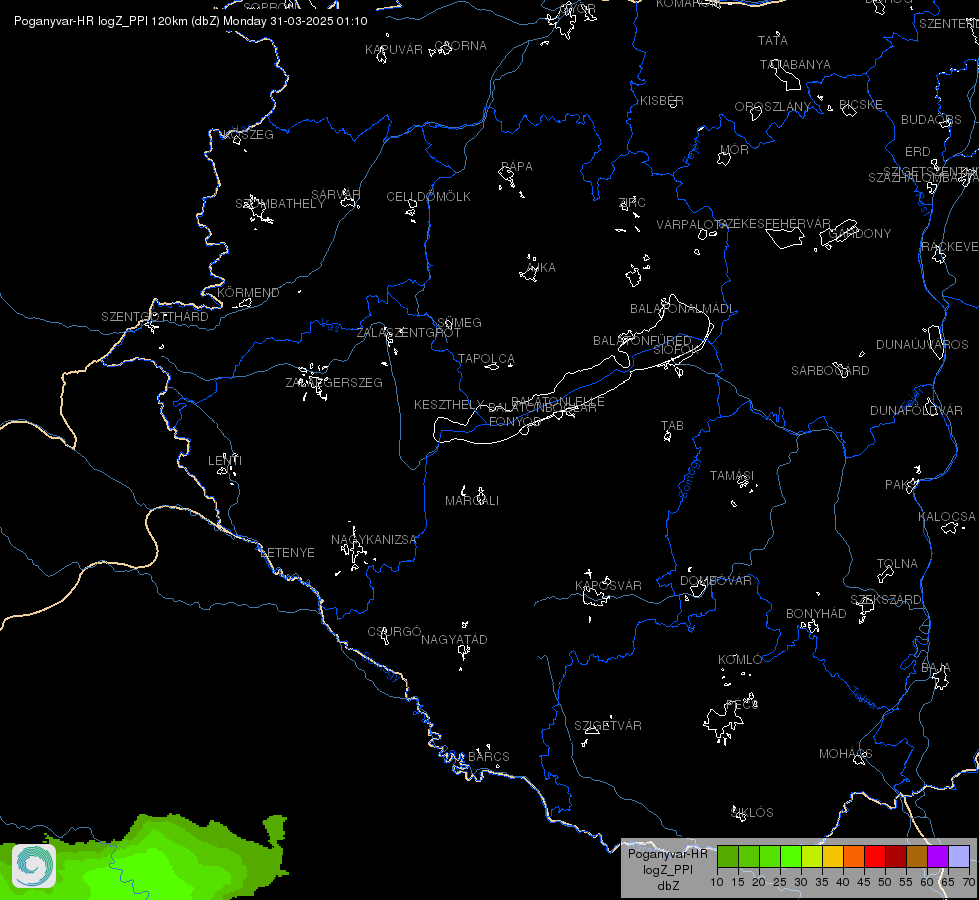Click the BONYHÁD city label
Image resolution: width=979 pixels, height=900 pixels.
point(816,614)
